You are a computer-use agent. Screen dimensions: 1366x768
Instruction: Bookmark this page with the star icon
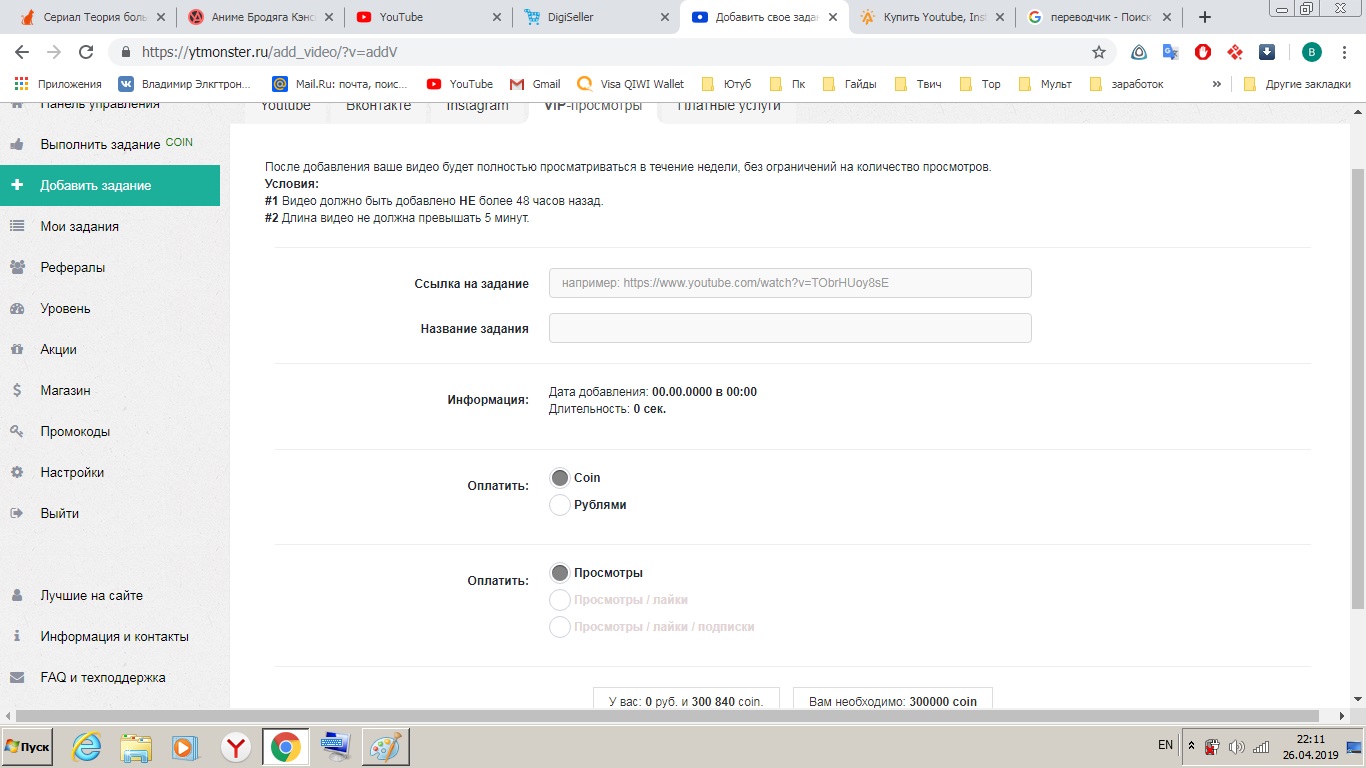tap(1099, 52)
